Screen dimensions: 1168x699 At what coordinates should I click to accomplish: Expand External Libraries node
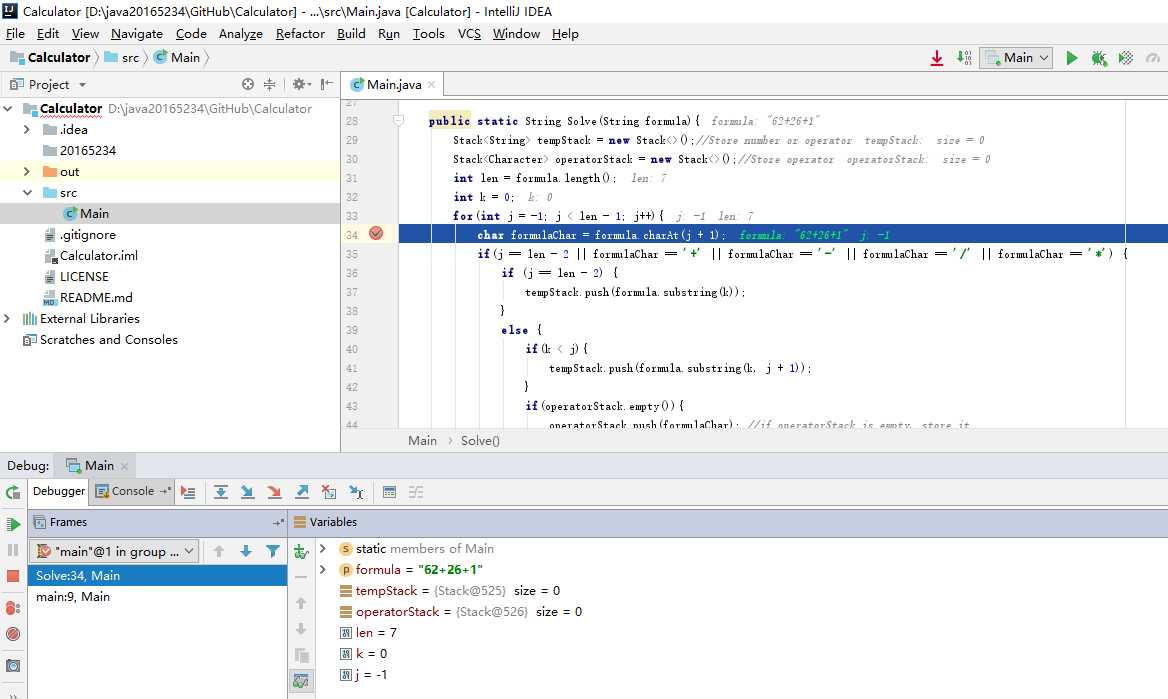pyautogui.click(x=7, y=318)
